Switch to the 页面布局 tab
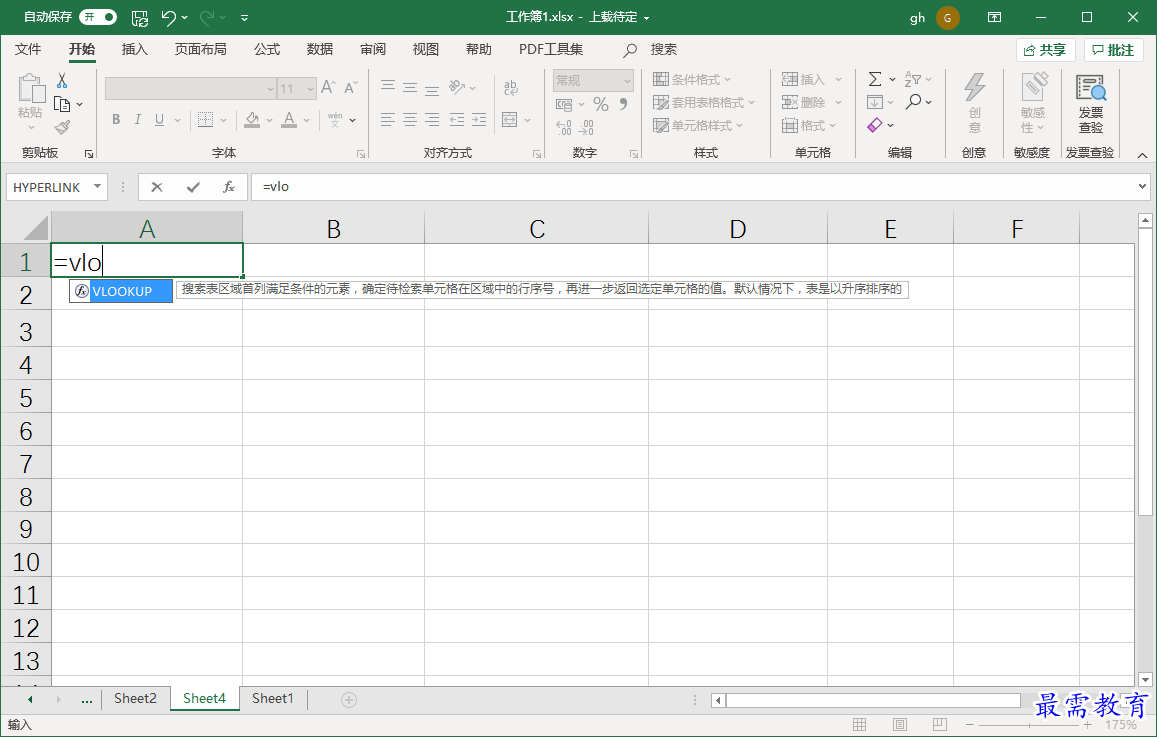Image resolution: width=1157 pixels, height=737 pixels. (x=201, y=49)
